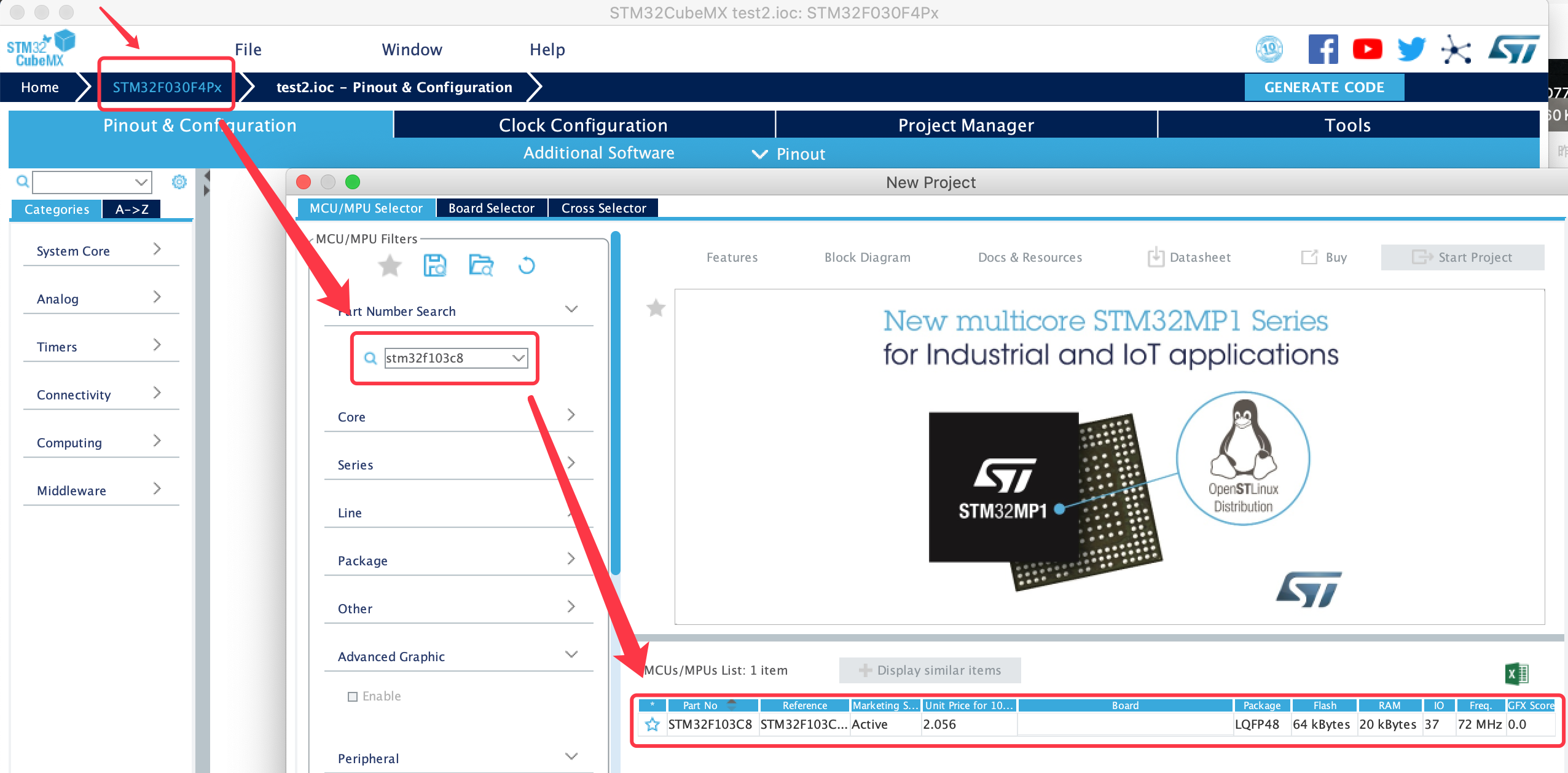This screenshot has height=773, width=1568.
Task: Select the Categories tab
Action: (57, 210)
